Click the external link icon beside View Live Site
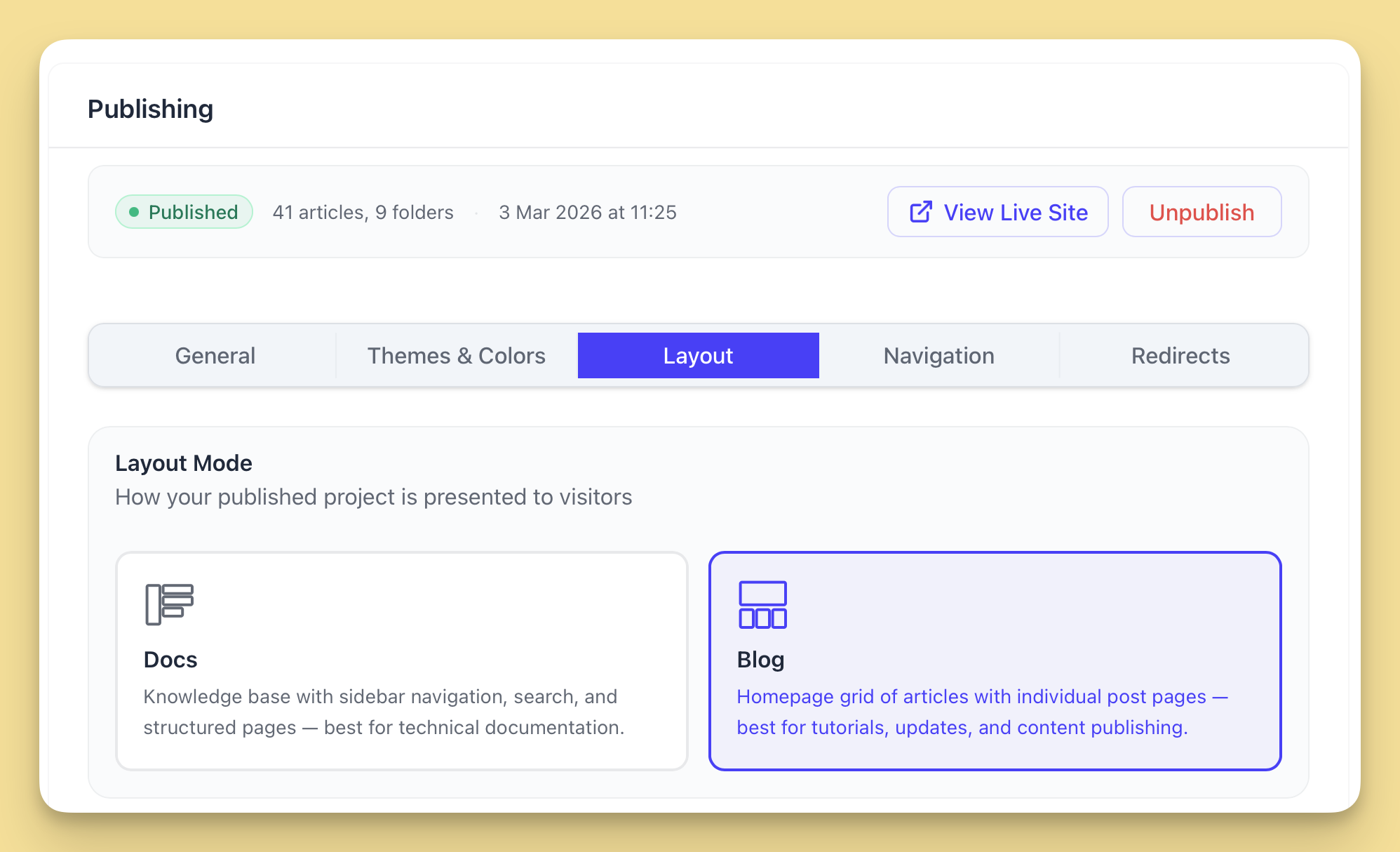The height and width of the screenshot is (852, 1400). 920,212
